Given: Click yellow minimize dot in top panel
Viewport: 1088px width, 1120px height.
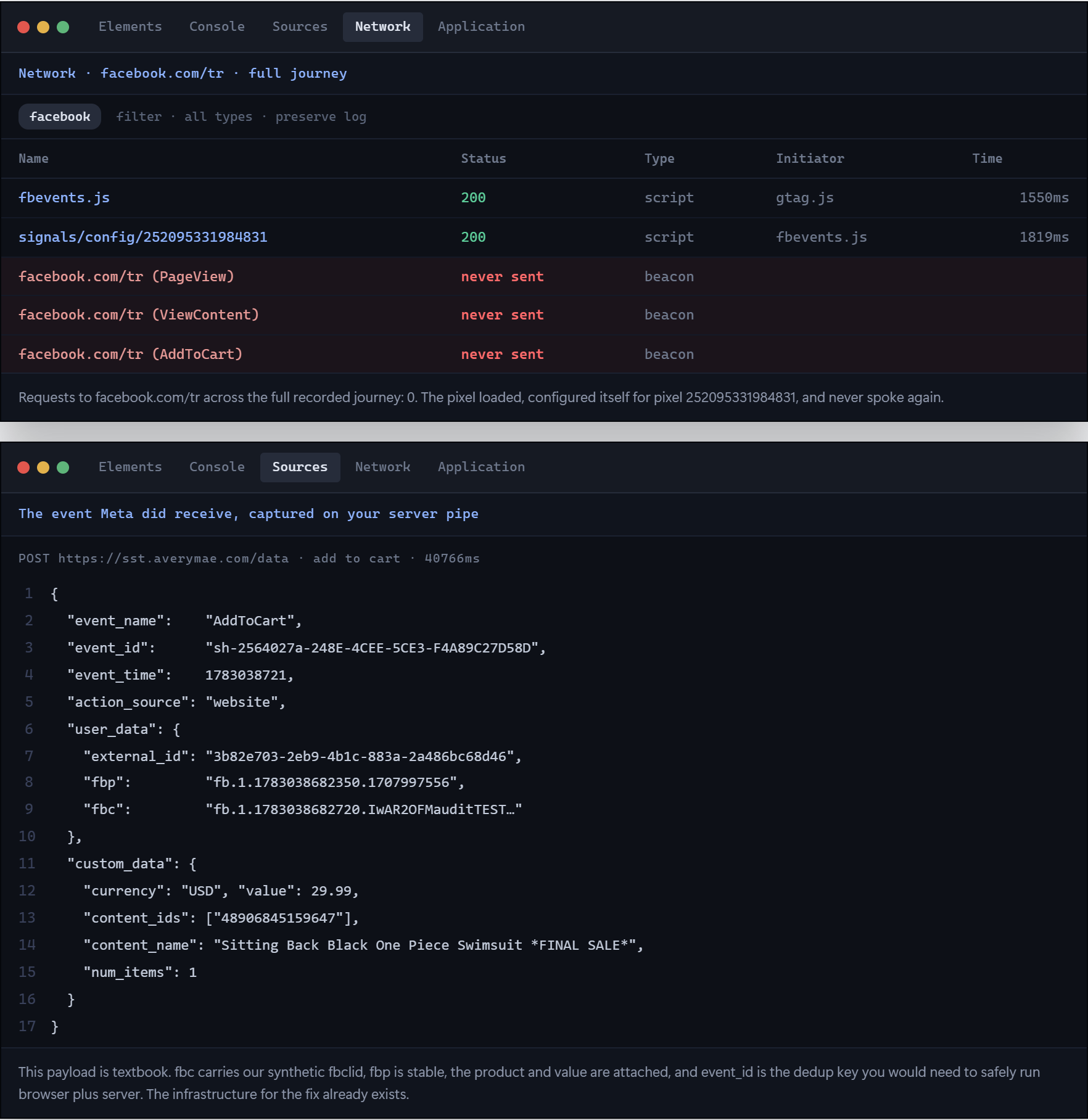Looking at the screenshot, I should (43, 27).
